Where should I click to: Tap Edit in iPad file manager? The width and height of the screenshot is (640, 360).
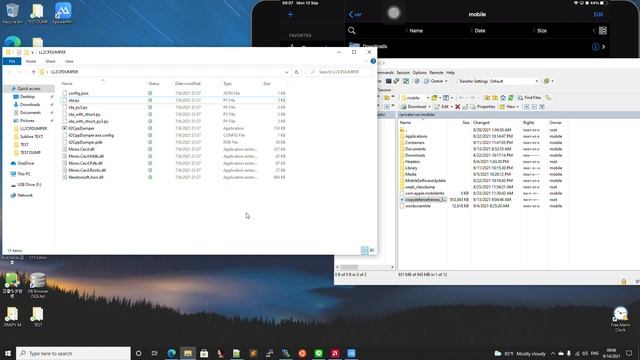point(598,14)
